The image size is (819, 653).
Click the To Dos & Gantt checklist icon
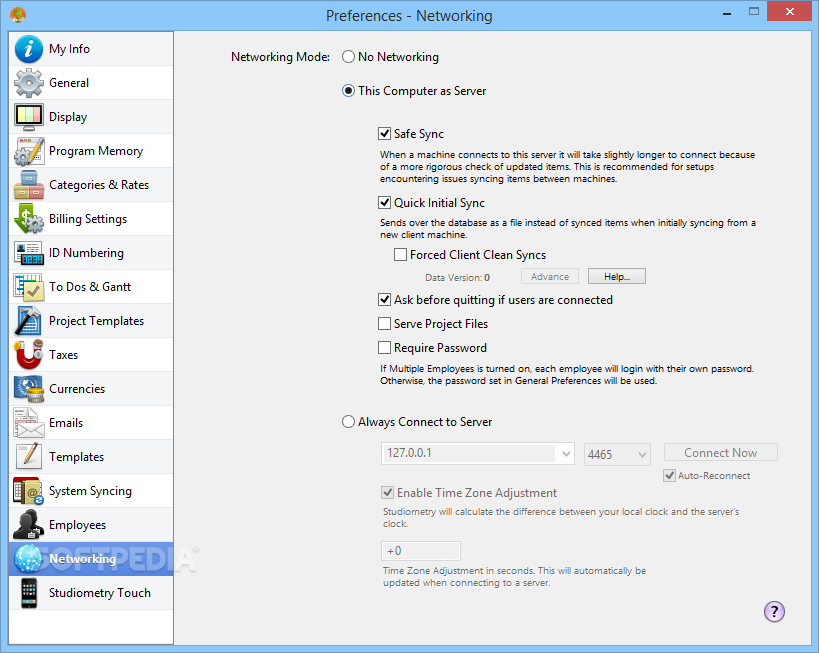[x=29, y=287]
